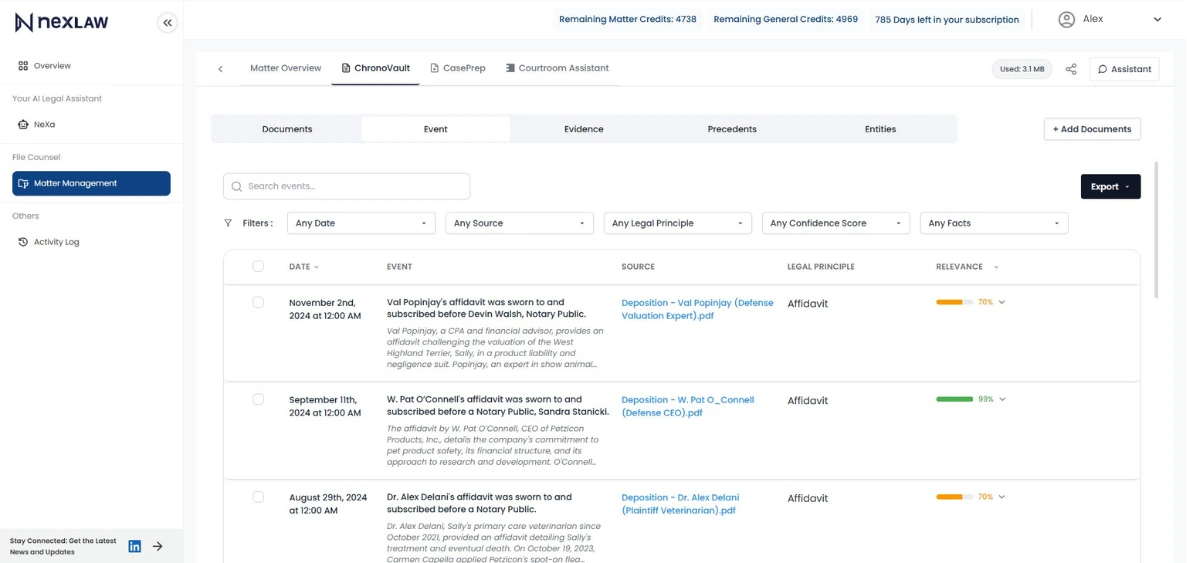Click the Used: 3.1 MB badge
The width and height of the screenshot is (1187, 563).
click(x=1021, y=69)
